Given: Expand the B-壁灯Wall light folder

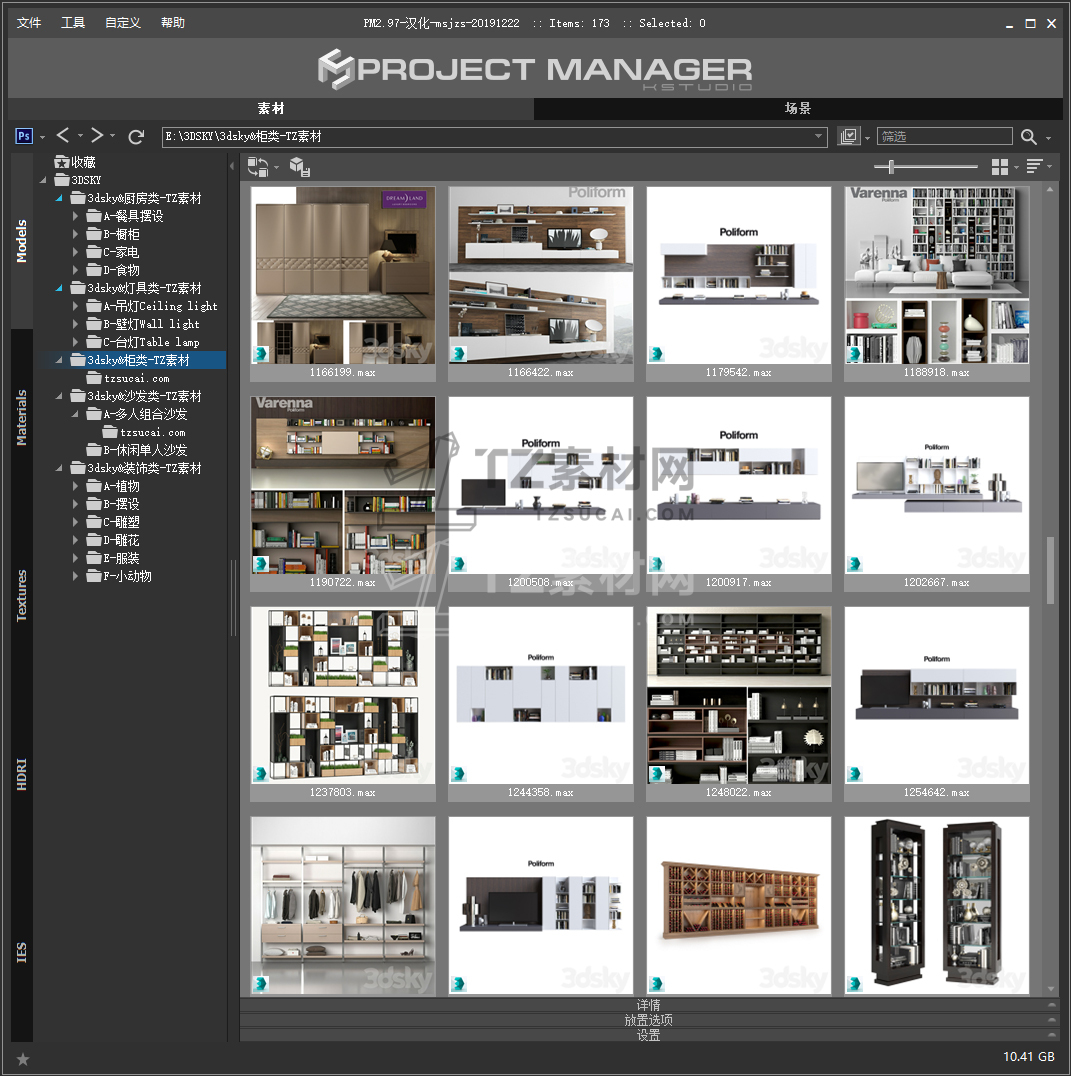Looking at the screenshot, I should point(76,324).
